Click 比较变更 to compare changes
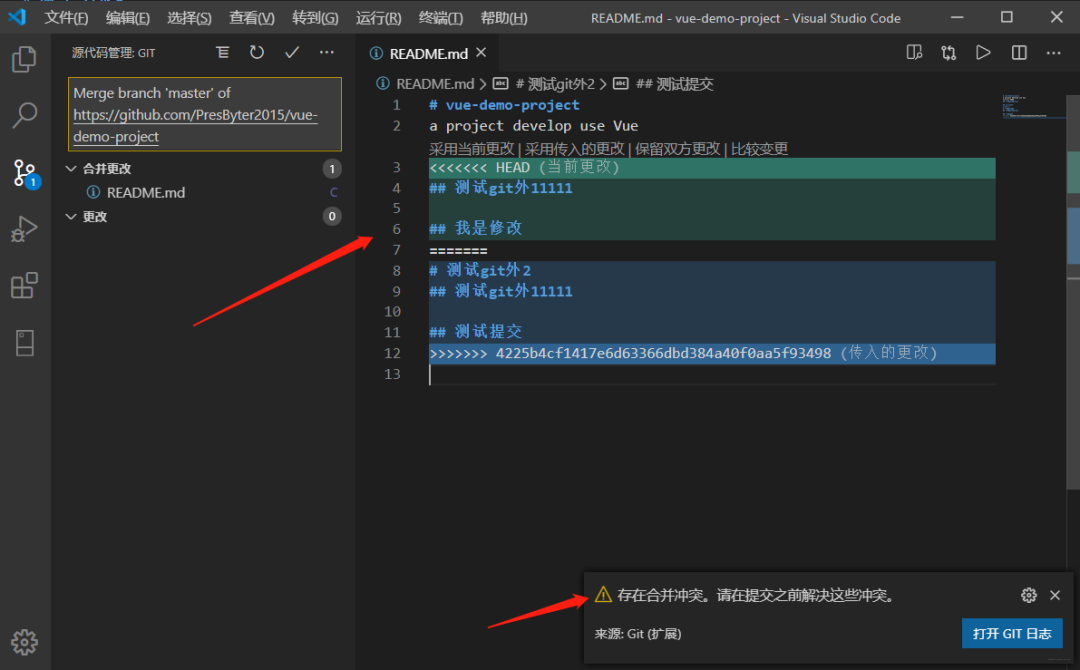This screenshot has width=1080, height=670. (x=759, y=149)
